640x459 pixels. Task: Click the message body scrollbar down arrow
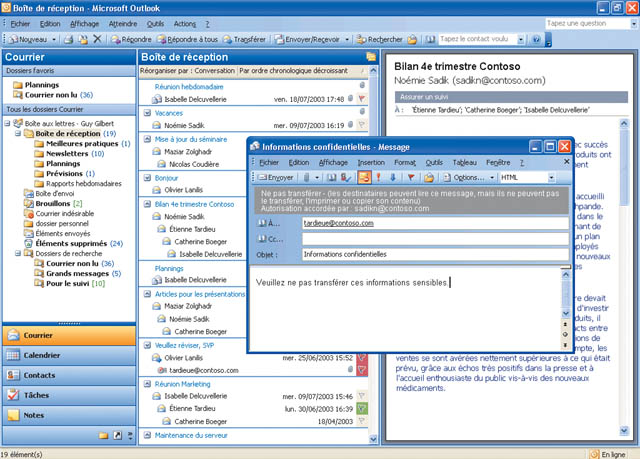[x=566, y=313]
